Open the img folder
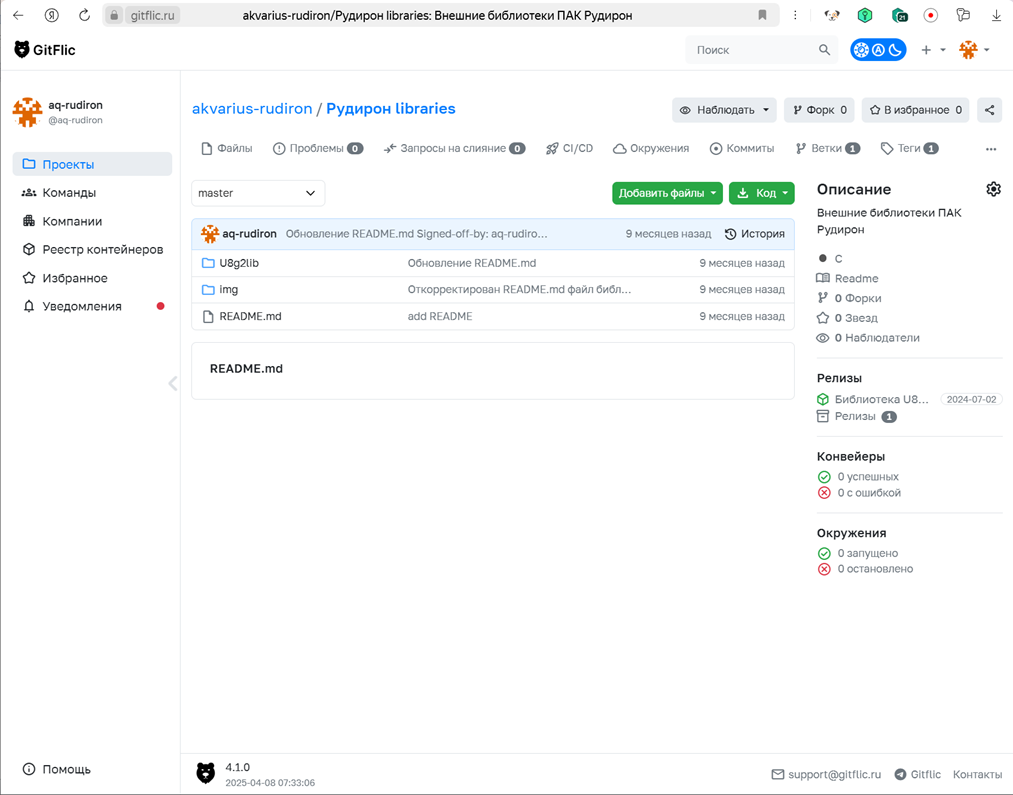The width and height of the screenshot is (1013, 795). coord(229,289)
